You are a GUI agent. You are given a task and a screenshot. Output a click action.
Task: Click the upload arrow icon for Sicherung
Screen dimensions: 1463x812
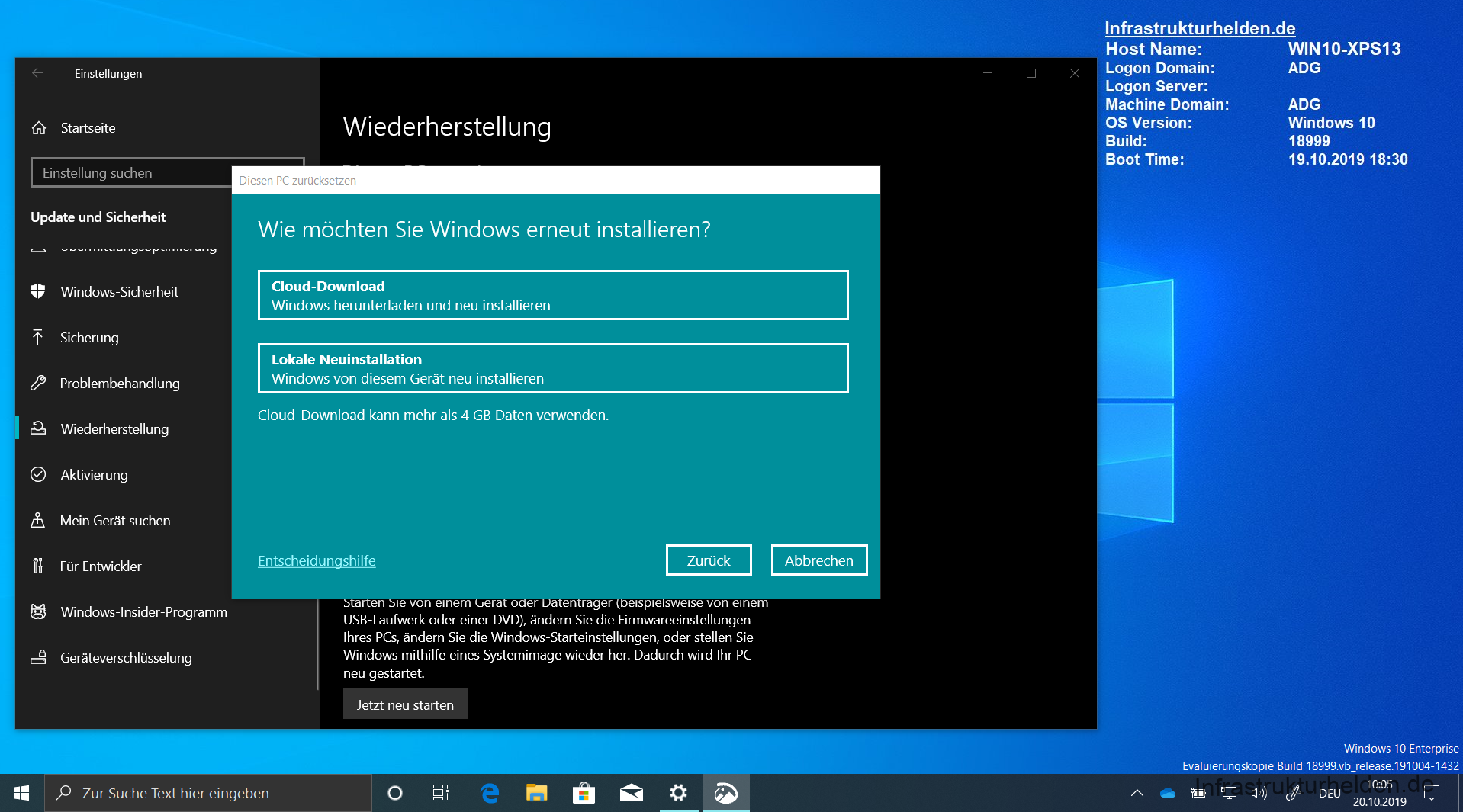pos(38,337)
